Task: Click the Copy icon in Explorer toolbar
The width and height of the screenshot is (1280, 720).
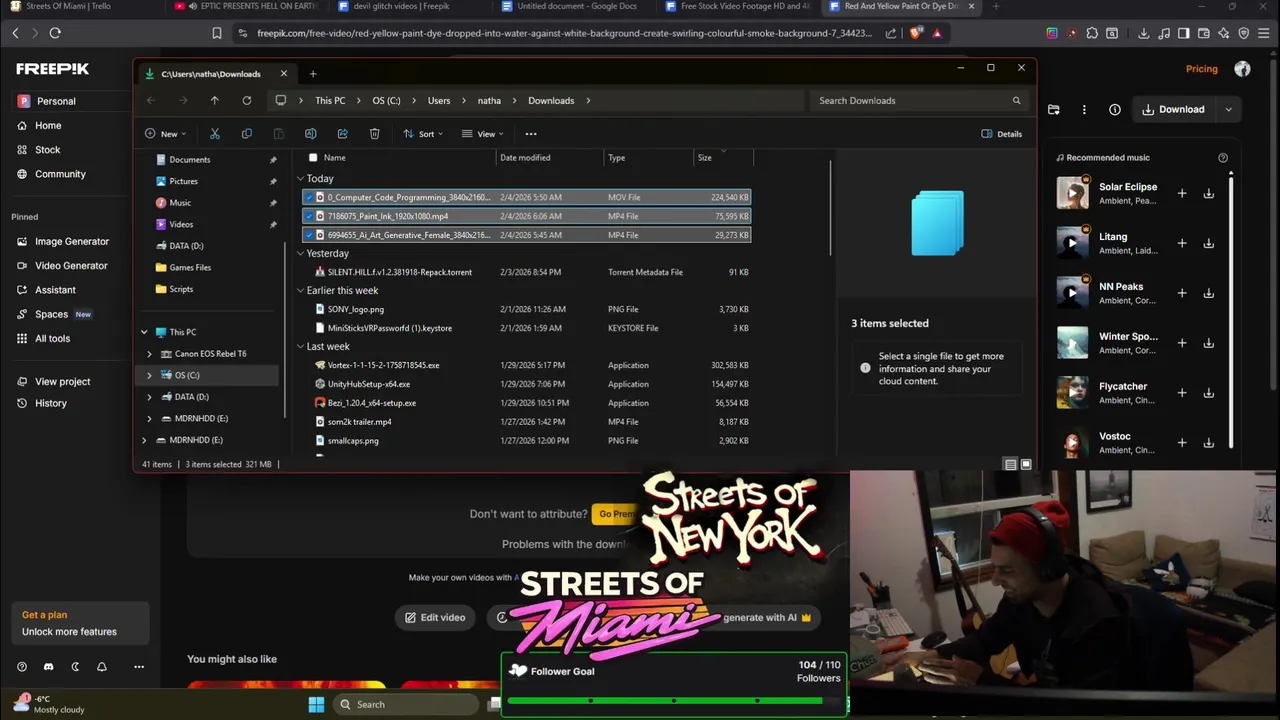Action: click(x=247, y=134)
